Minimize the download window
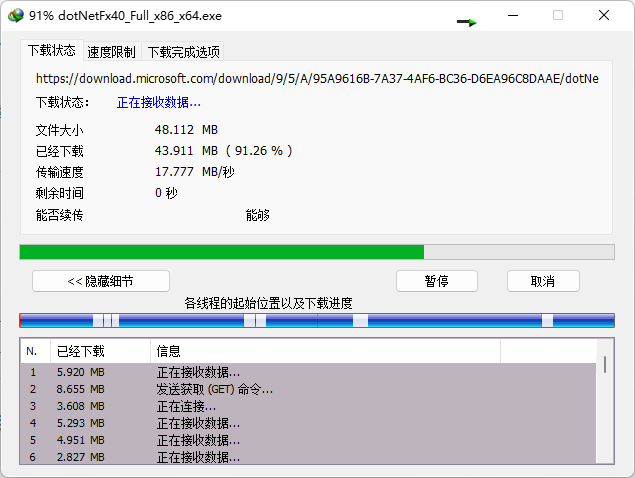 [x=513, y=15]
